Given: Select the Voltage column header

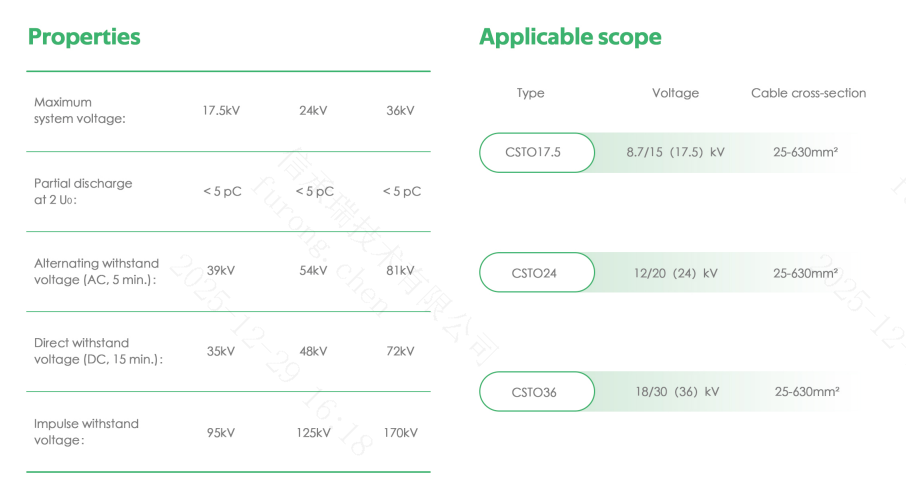Looking at the screenshot, I should 675,93.
